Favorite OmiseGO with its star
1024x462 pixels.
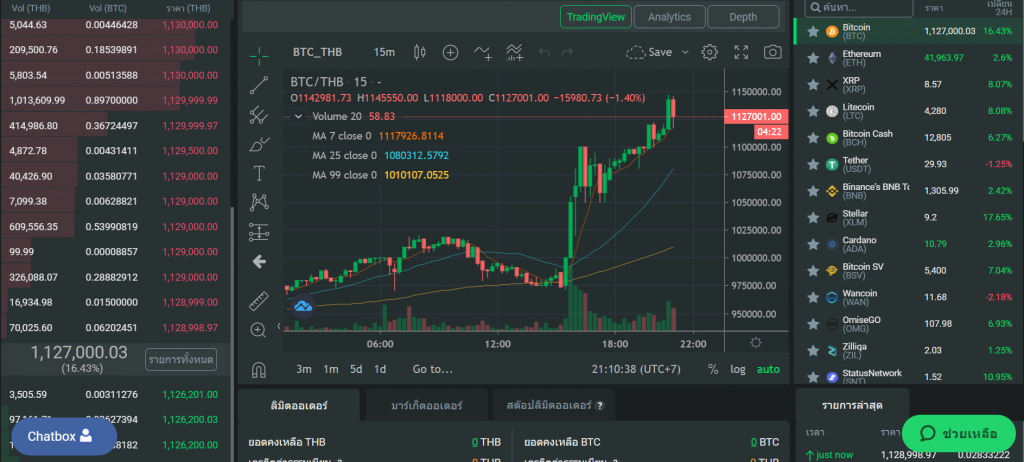[813, 324]
